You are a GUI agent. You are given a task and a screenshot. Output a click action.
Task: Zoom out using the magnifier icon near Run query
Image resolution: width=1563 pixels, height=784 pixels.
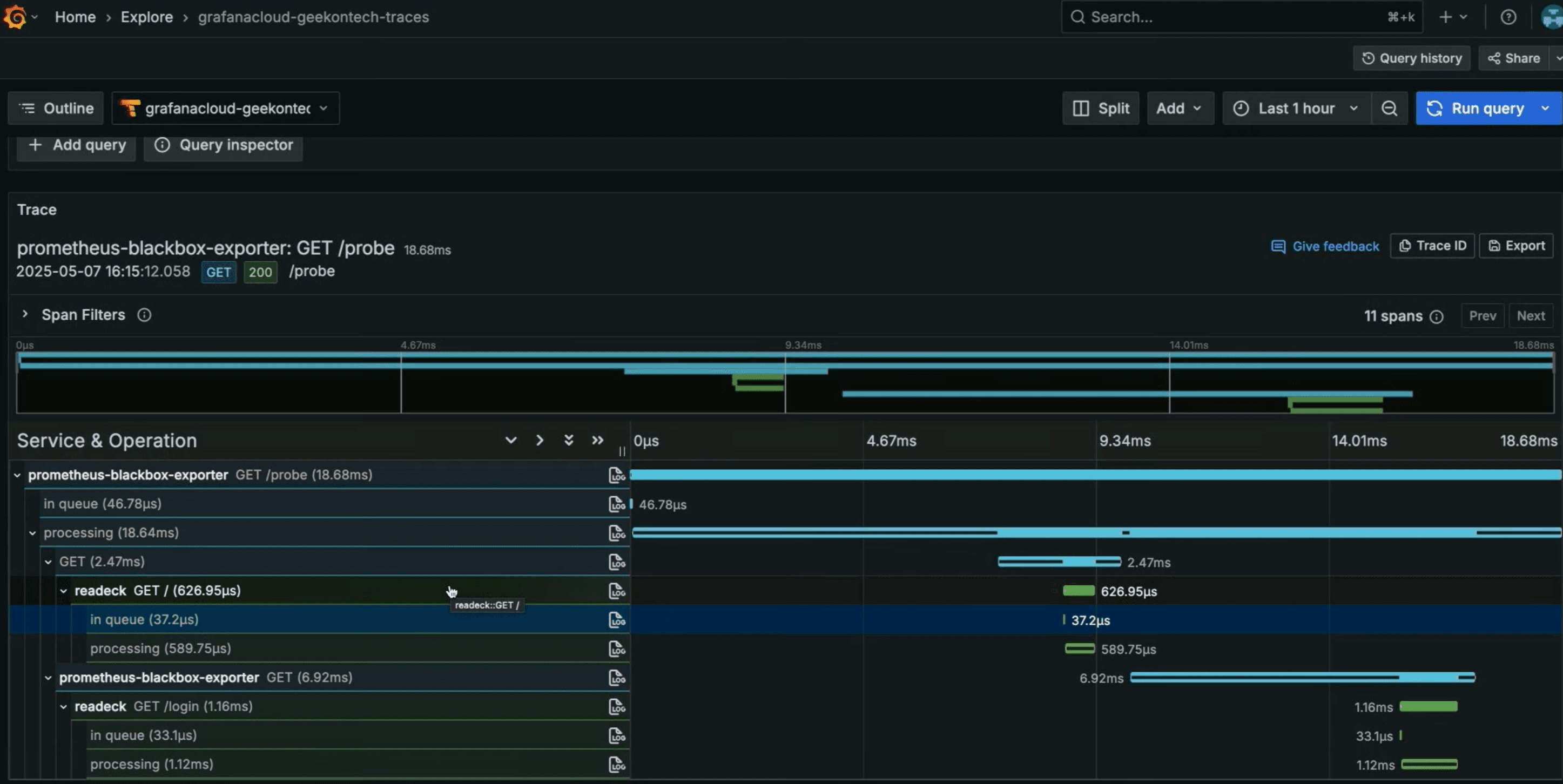coord(1389,108)
